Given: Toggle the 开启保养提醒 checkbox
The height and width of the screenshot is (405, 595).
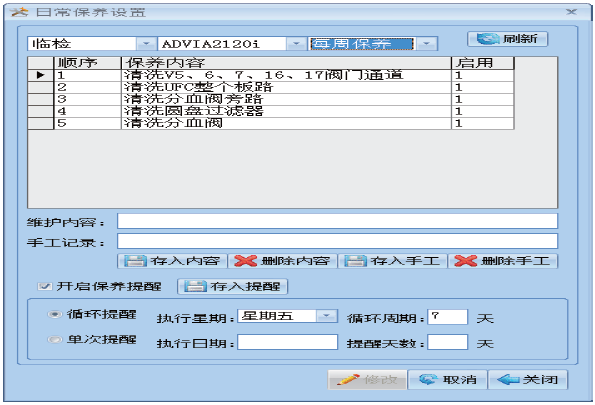Looking at the screenshot, I should [x=45, y=287].
